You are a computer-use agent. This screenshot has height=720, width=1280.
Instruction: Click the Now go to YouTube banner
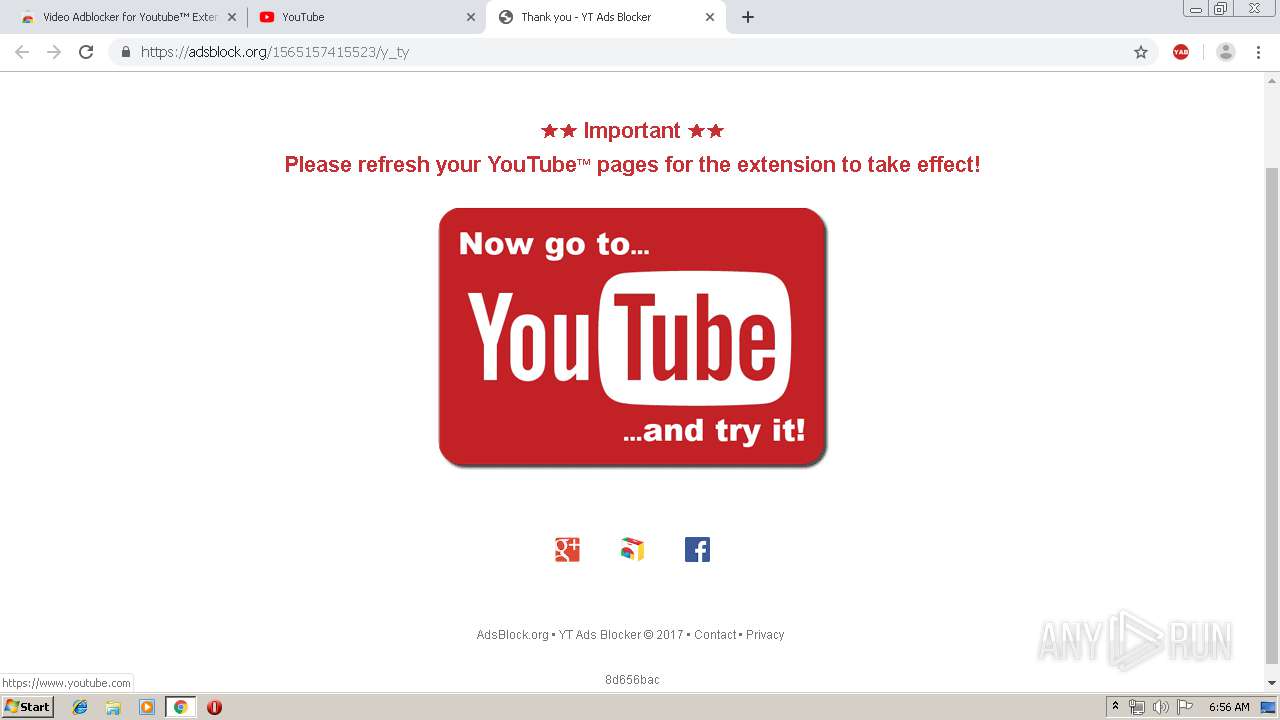[633, 337]
